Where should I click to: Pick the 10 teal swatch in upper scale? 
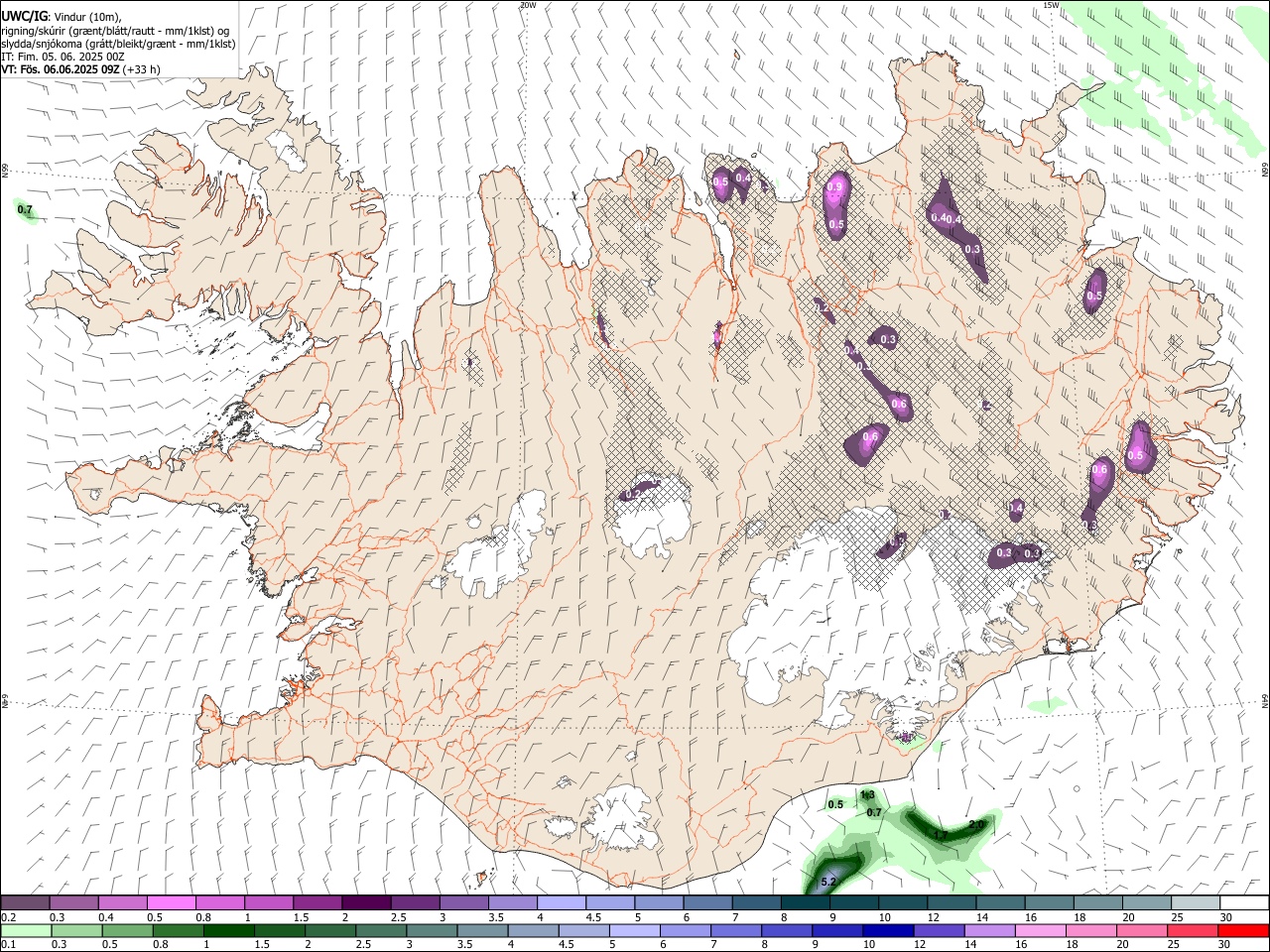point(903,902)
